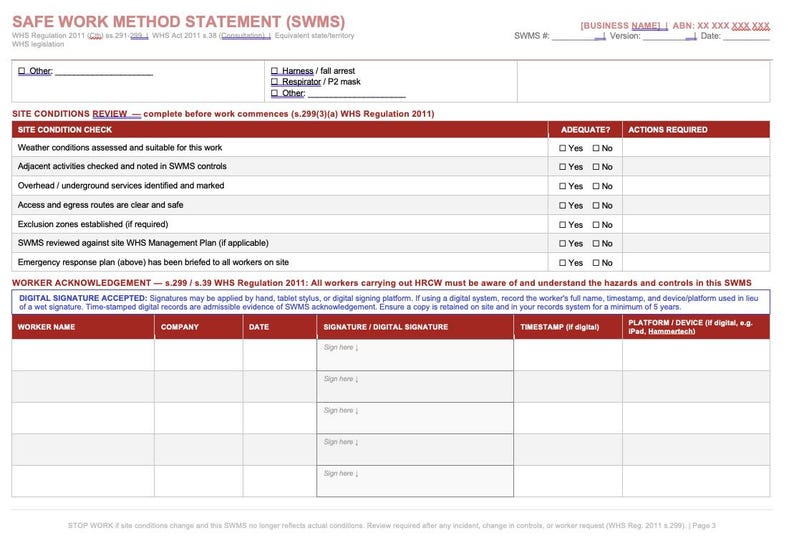Check Yes for weather conditions assessed
Viewport: 794px width, 556px height.
pos(562,148)
